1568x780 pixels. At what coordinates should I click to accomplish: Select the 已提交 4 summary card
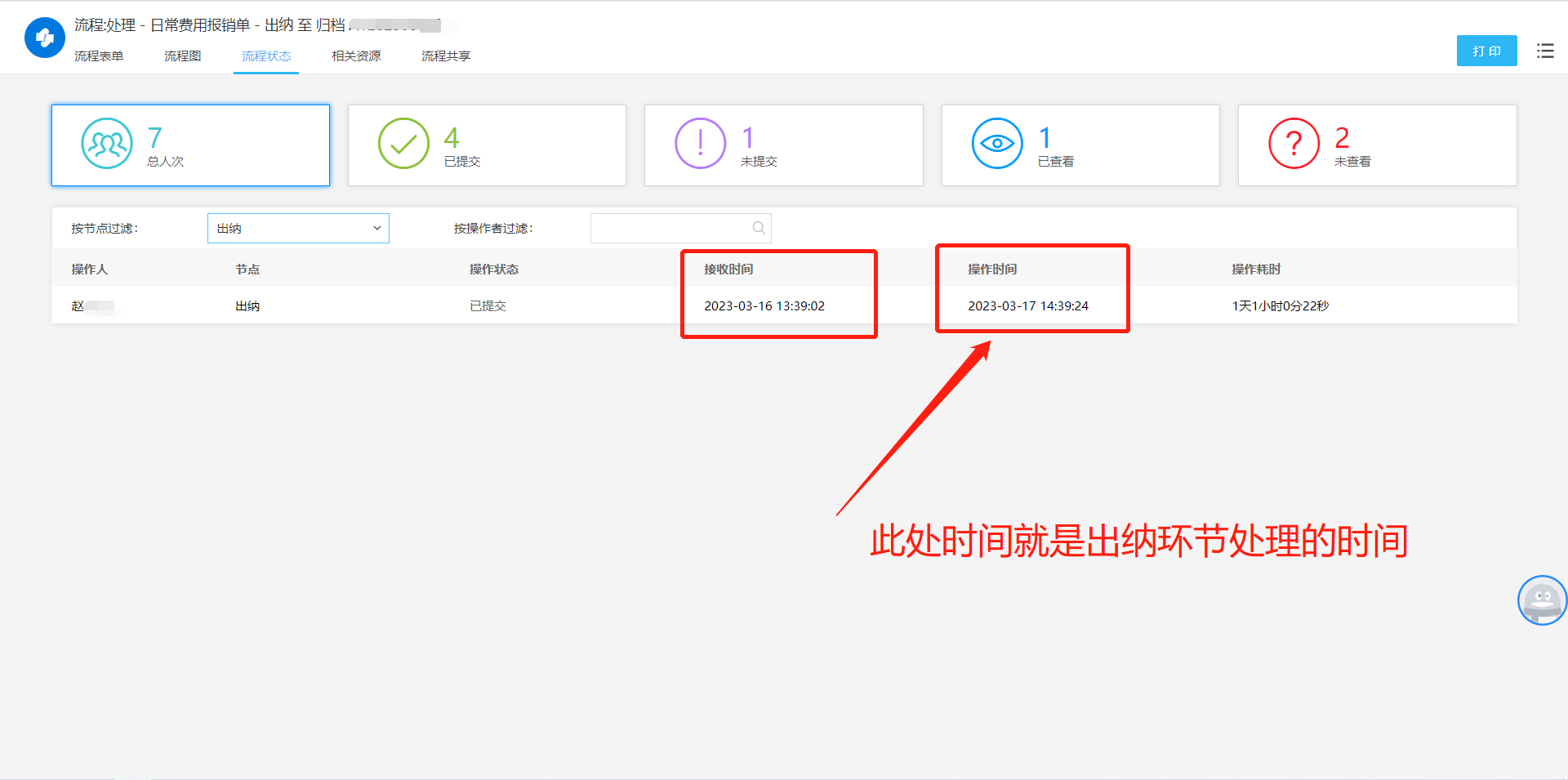pyautogui.click(x=487, y=145)
